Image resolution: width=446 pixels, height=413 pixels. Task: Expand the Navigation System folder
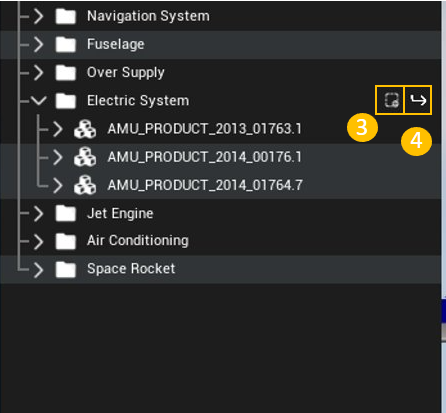[38, 16]
